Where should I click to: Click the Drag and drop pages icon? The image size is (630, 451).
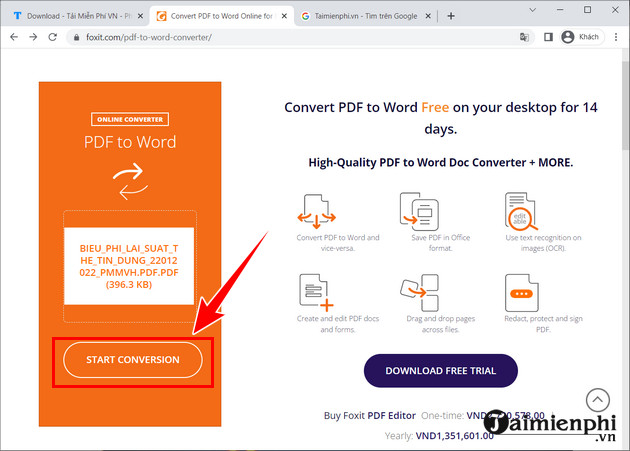pyautogui.click(x=419, y=293)
